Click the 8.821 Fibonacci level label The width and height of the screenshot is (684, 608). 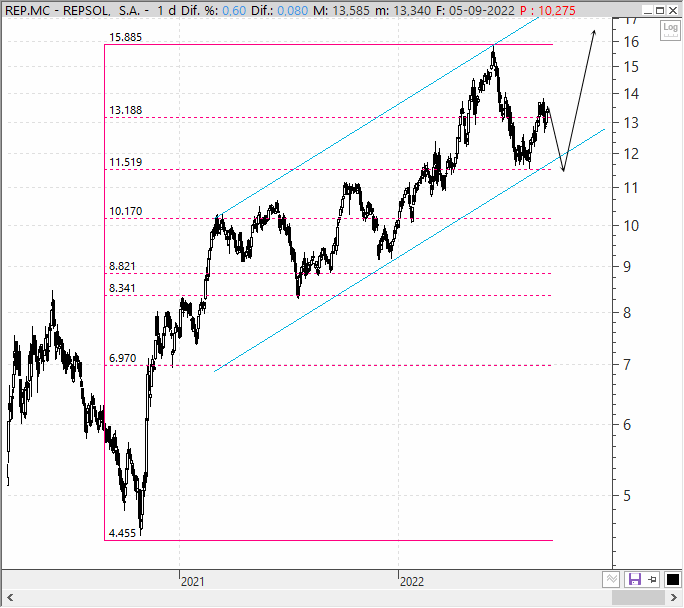tap(122, 266)
